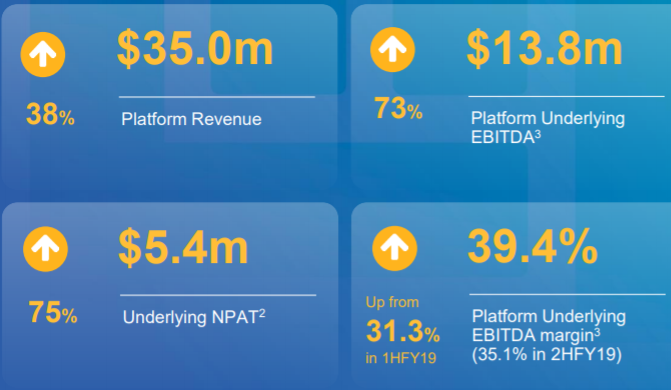This screenshot has height=390, width=671.
Task: Select the $5.4m NPAT figure
Action: click(x=183, y=247)
